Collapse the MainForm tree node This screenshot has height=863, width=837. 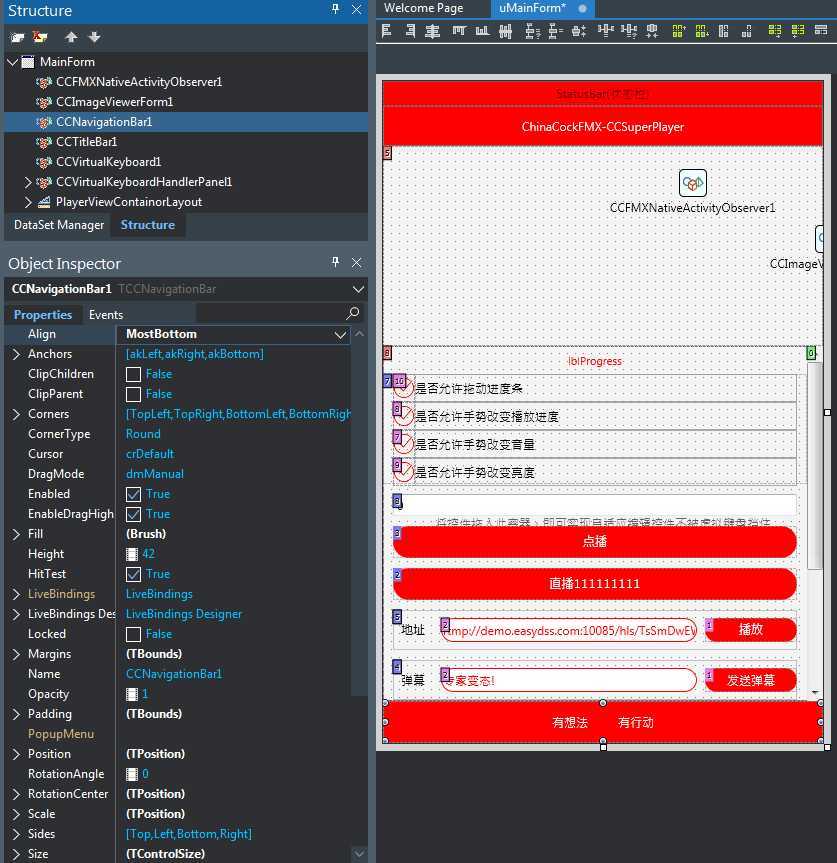point(13,62)
